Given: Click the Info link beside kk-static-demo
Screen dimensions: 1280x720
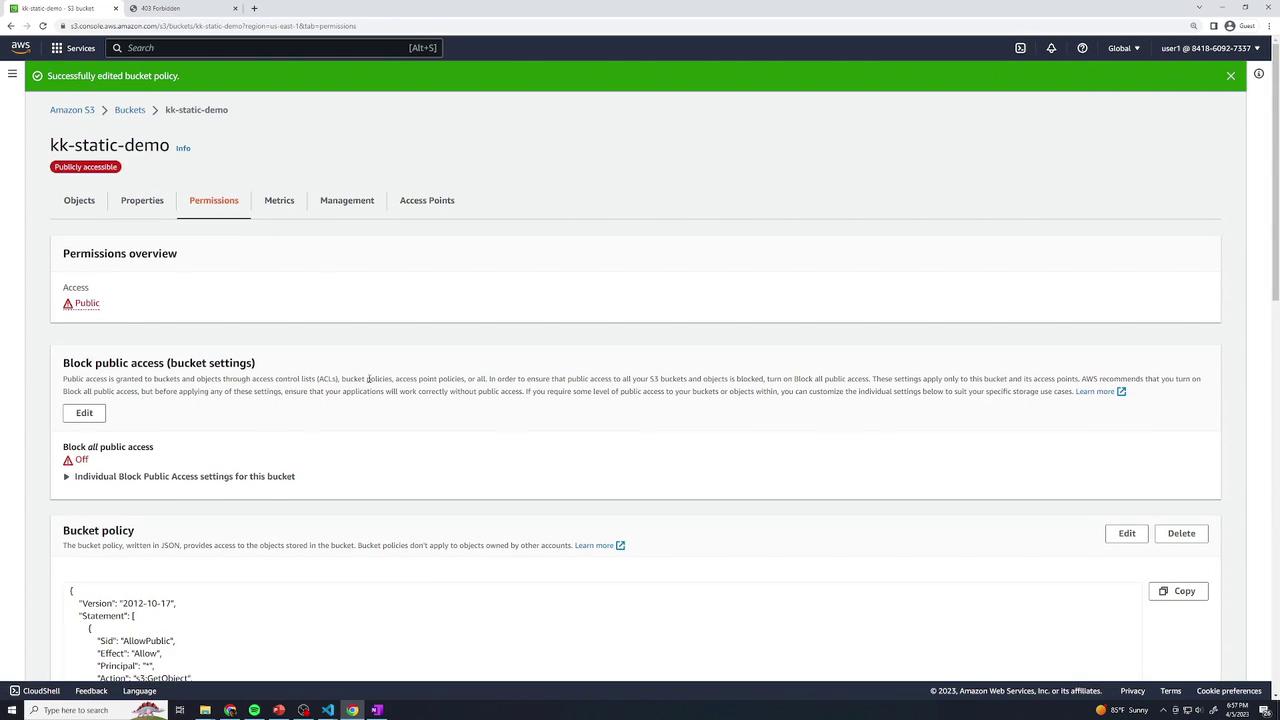Looking at the screenshot, I should (x=183, y=148).
